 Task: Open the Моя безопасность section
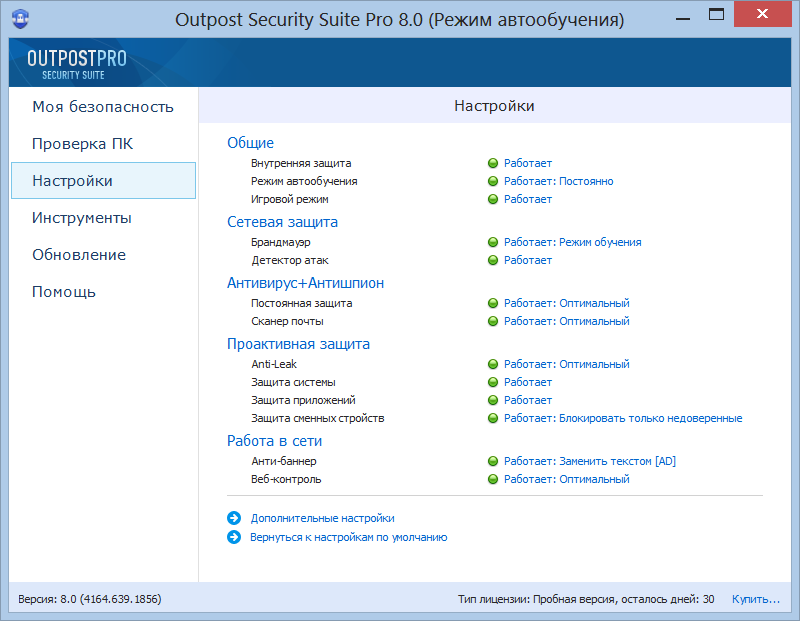[103, 107]
